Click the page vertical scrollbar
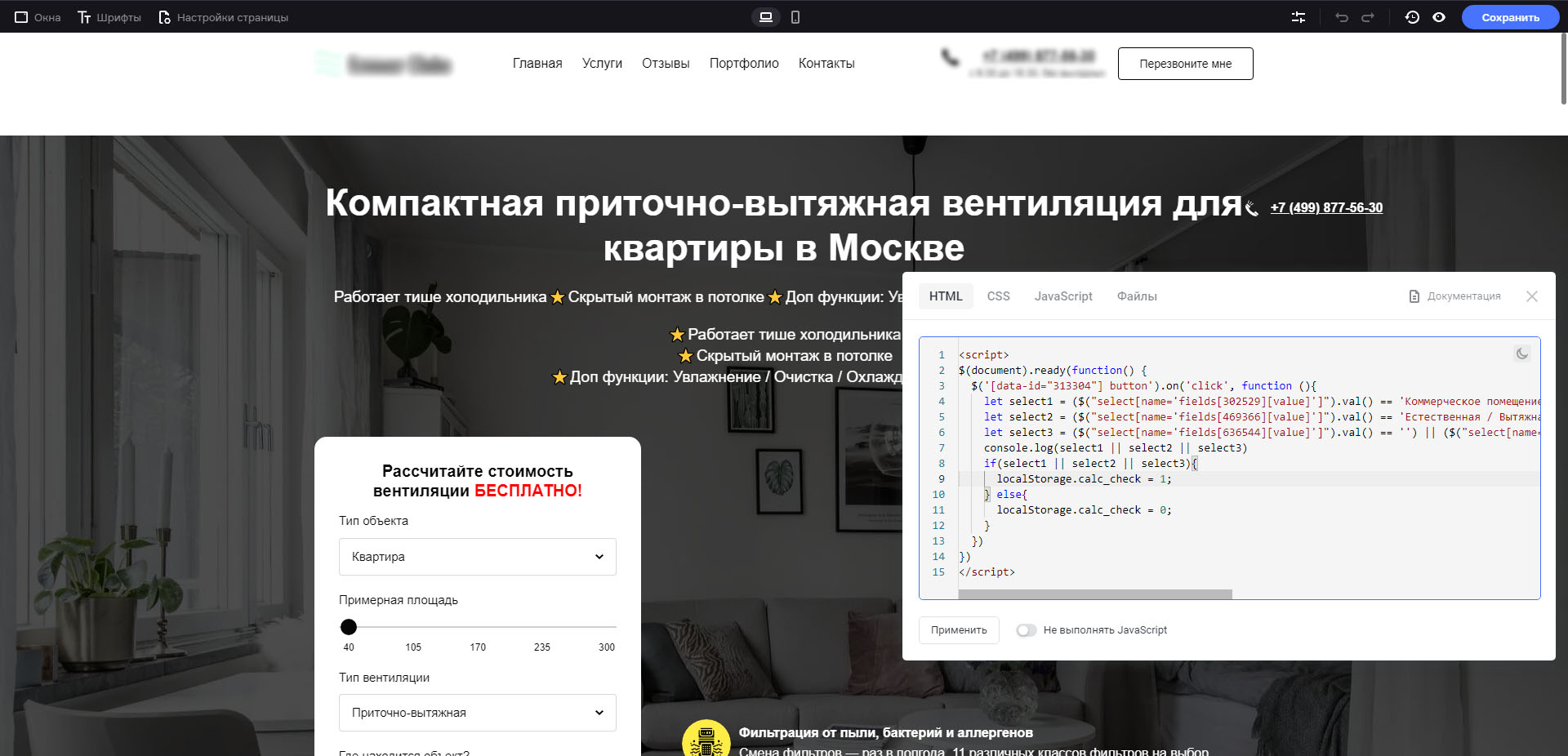 click(1563, 69)
